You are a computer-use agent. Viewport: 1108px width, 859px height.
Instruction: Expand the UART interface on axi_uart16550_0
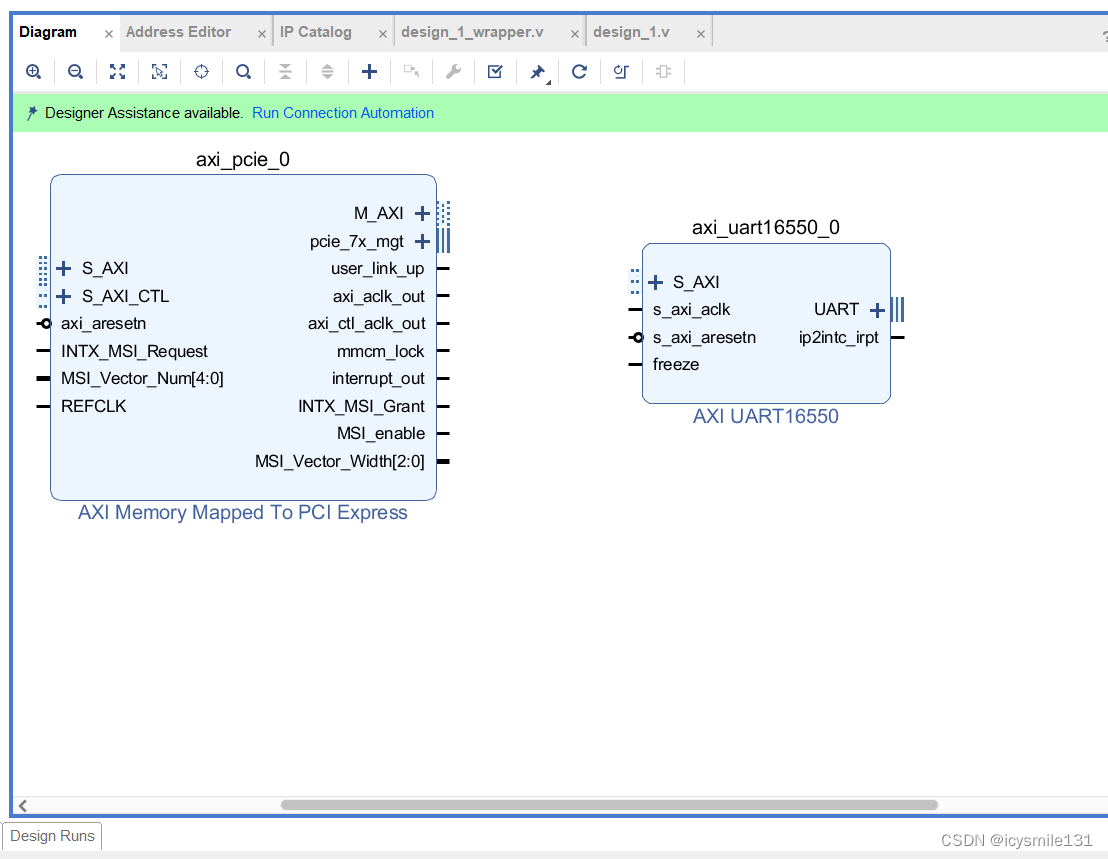877,310
